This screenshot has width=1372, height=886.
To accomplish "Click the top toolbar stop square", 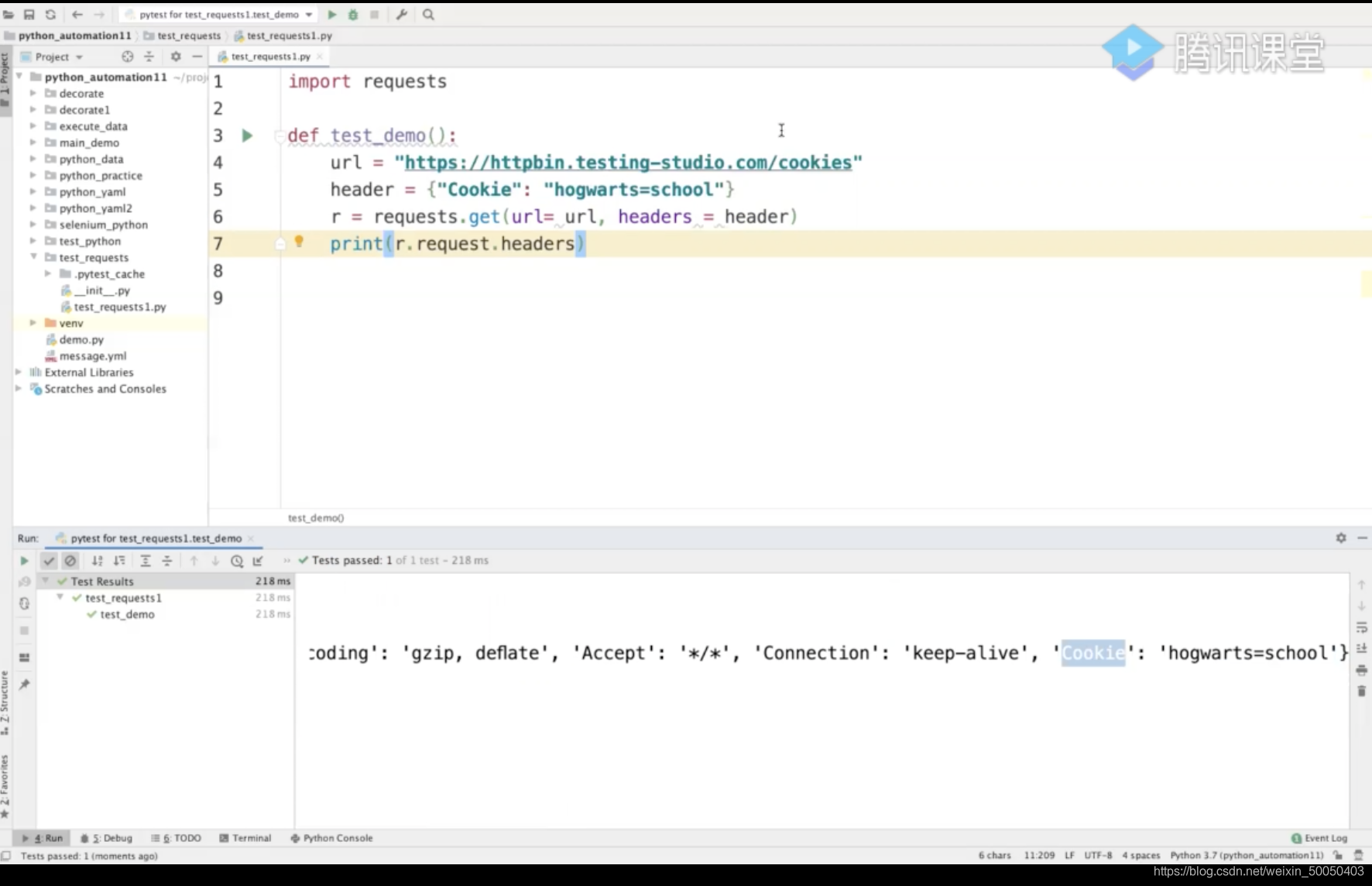I will [374, 15].
